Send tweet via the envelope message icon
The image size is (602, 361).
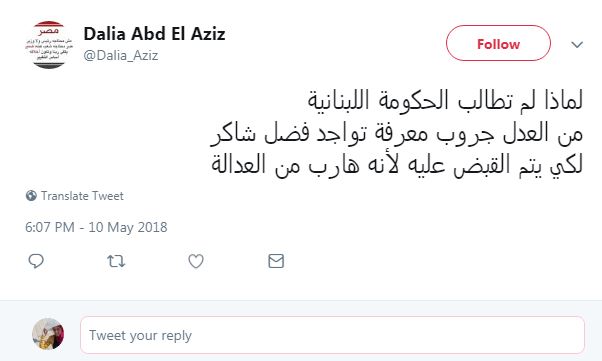tap(276, 261)
